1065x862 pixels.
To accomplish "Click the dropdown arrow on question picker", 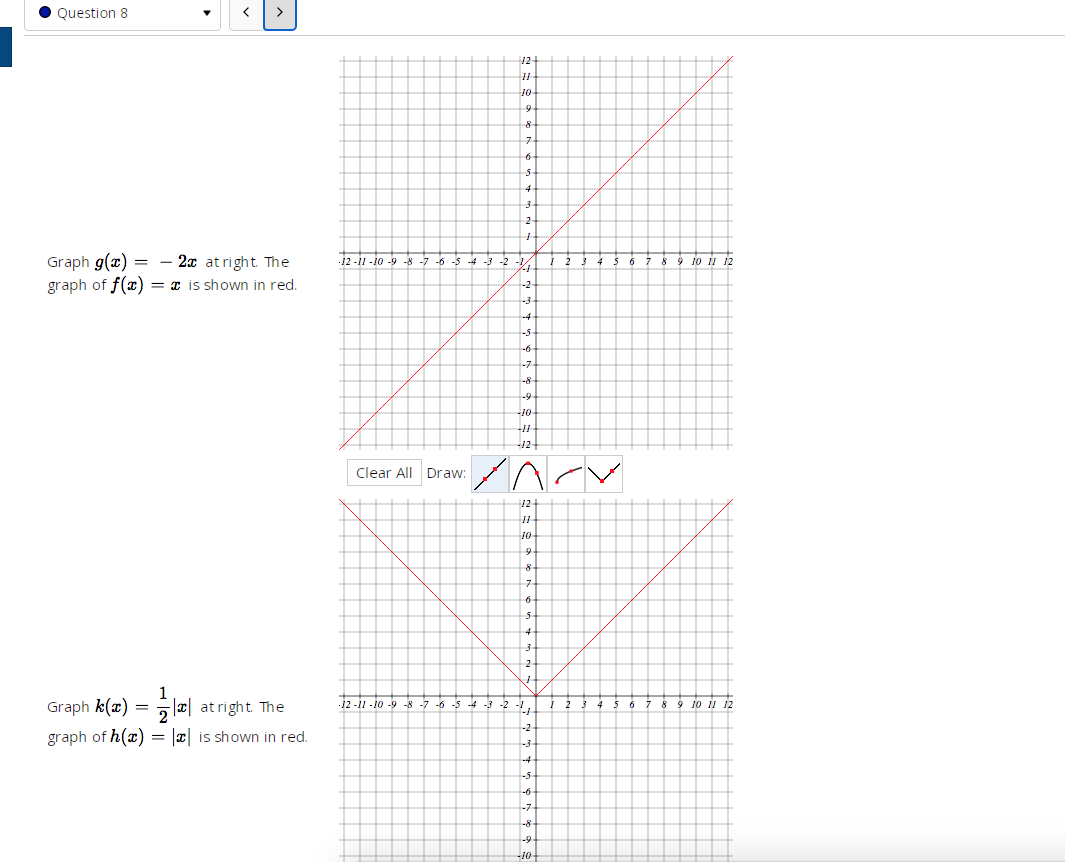I will (x=206, y=14).
